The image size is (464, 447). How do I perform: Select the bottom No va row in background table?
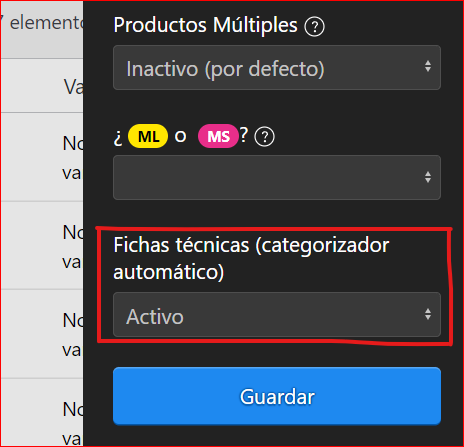coord(42,413)
